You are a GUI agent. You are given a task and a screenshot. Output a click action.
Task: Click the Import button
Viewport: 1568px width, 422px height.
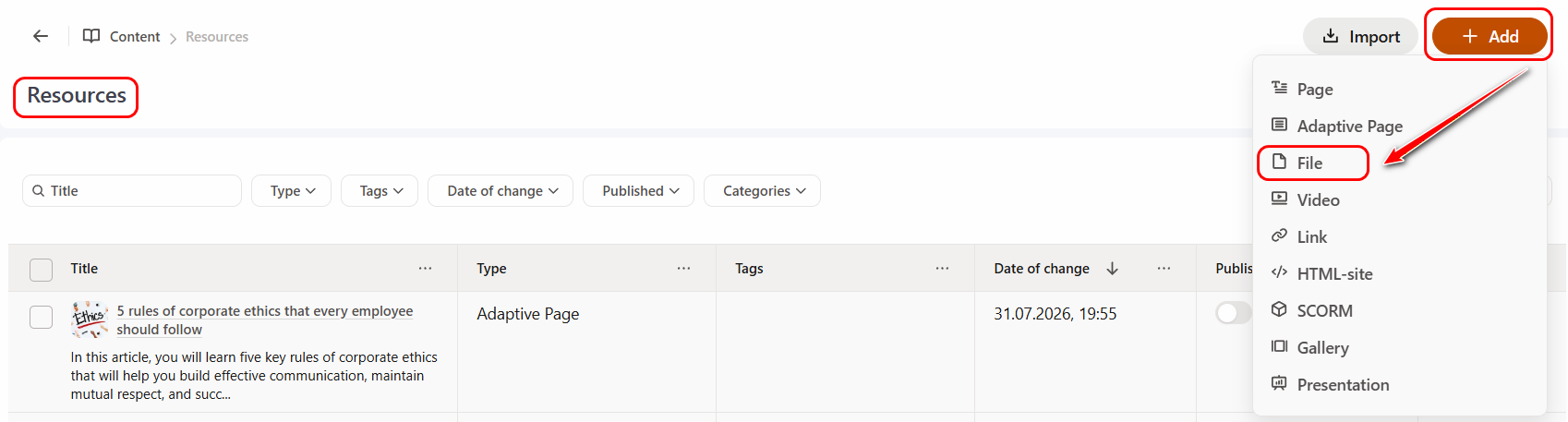pos(1360,36)
